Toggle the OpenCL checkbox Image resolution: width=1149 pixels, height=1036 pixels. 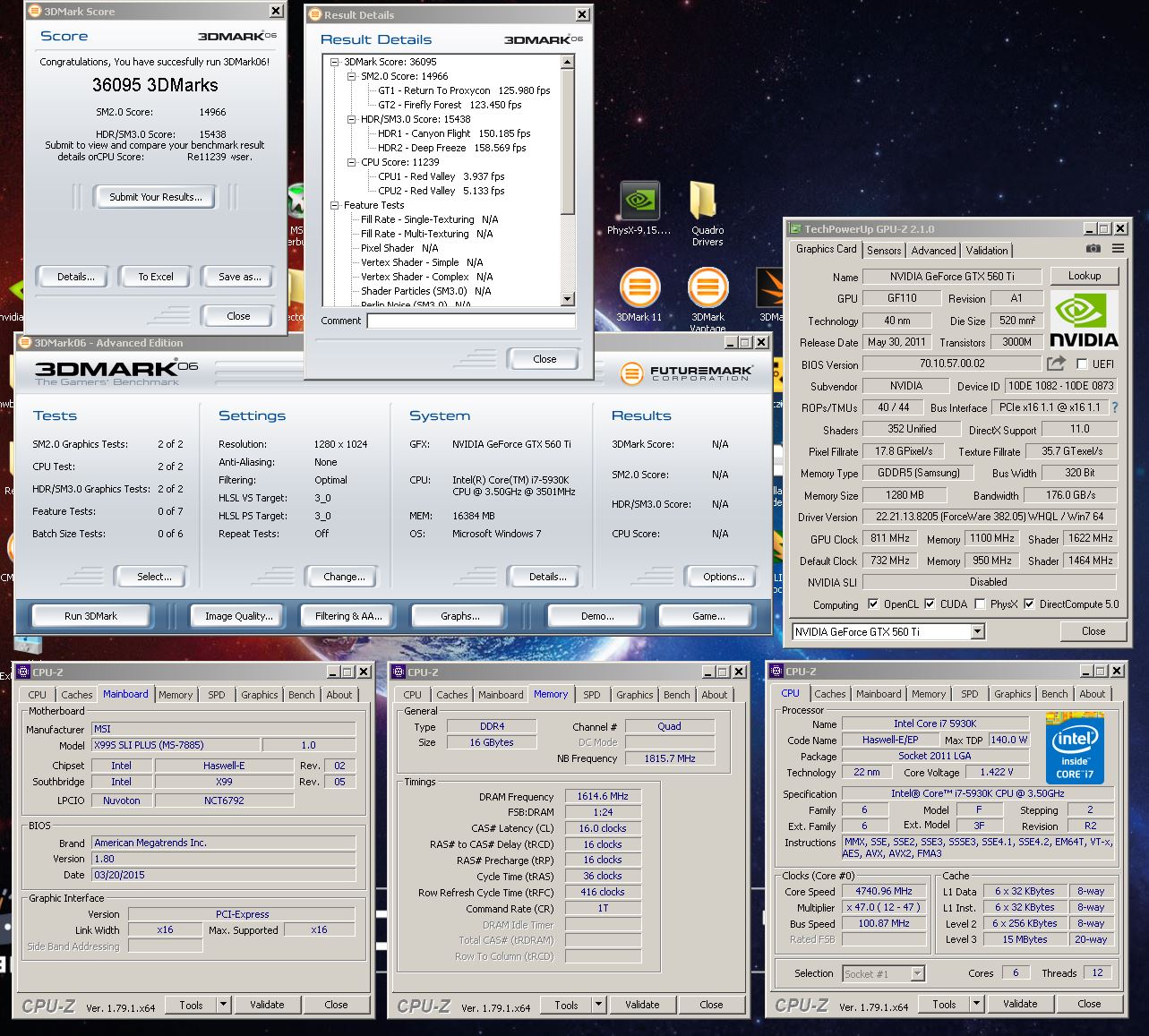coord(873,604)
